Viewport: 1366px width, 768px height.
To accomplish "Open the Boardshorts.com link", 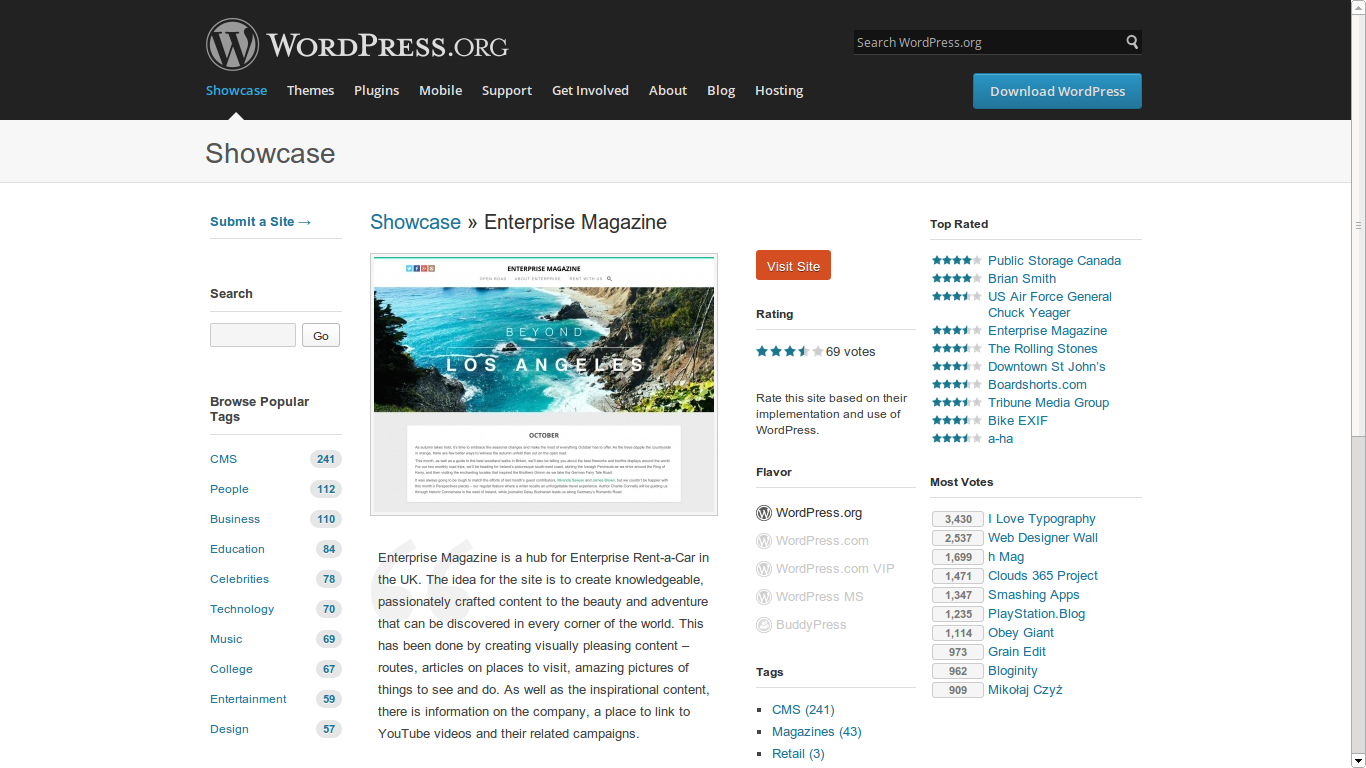I will point(1037,385).
